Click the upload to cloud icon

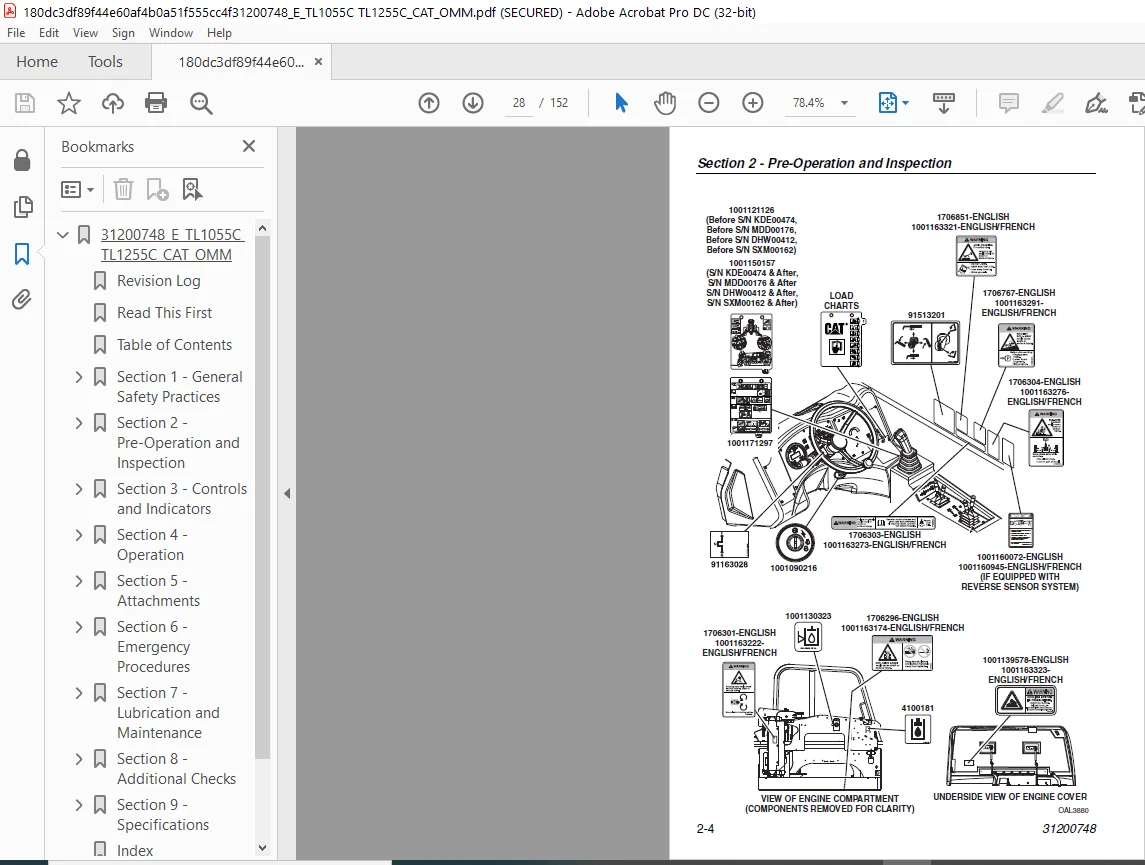click(112, 103)
